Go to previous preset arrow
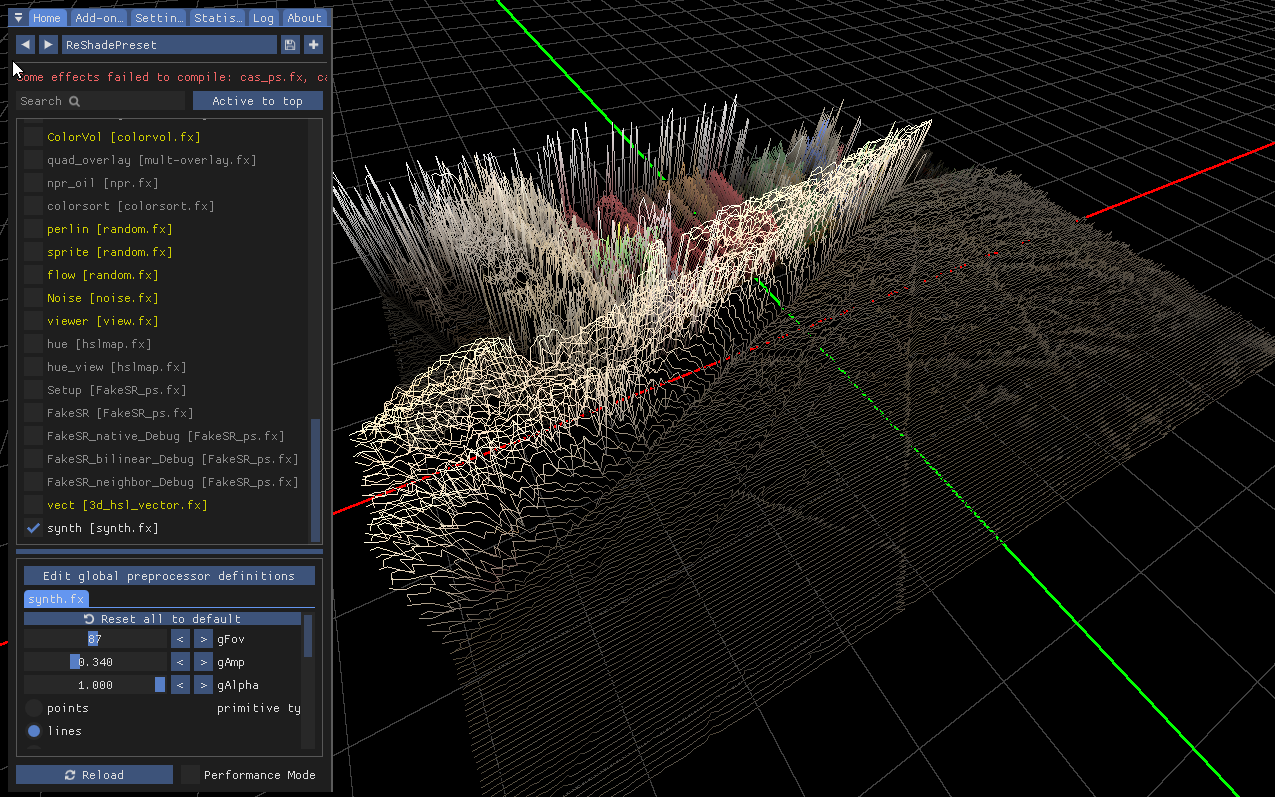Viewport: 1275px width, 797px height. tap(25, 45)
